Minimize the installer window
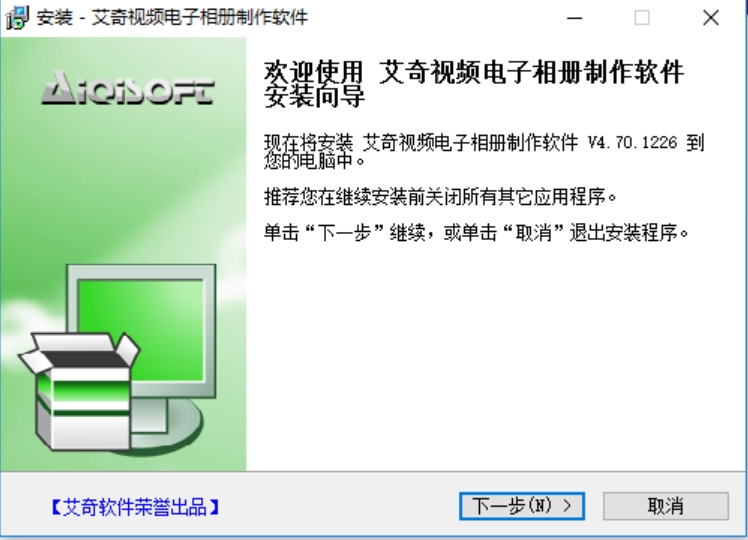The width and height of the screenshot is (748, 540). 575,18
